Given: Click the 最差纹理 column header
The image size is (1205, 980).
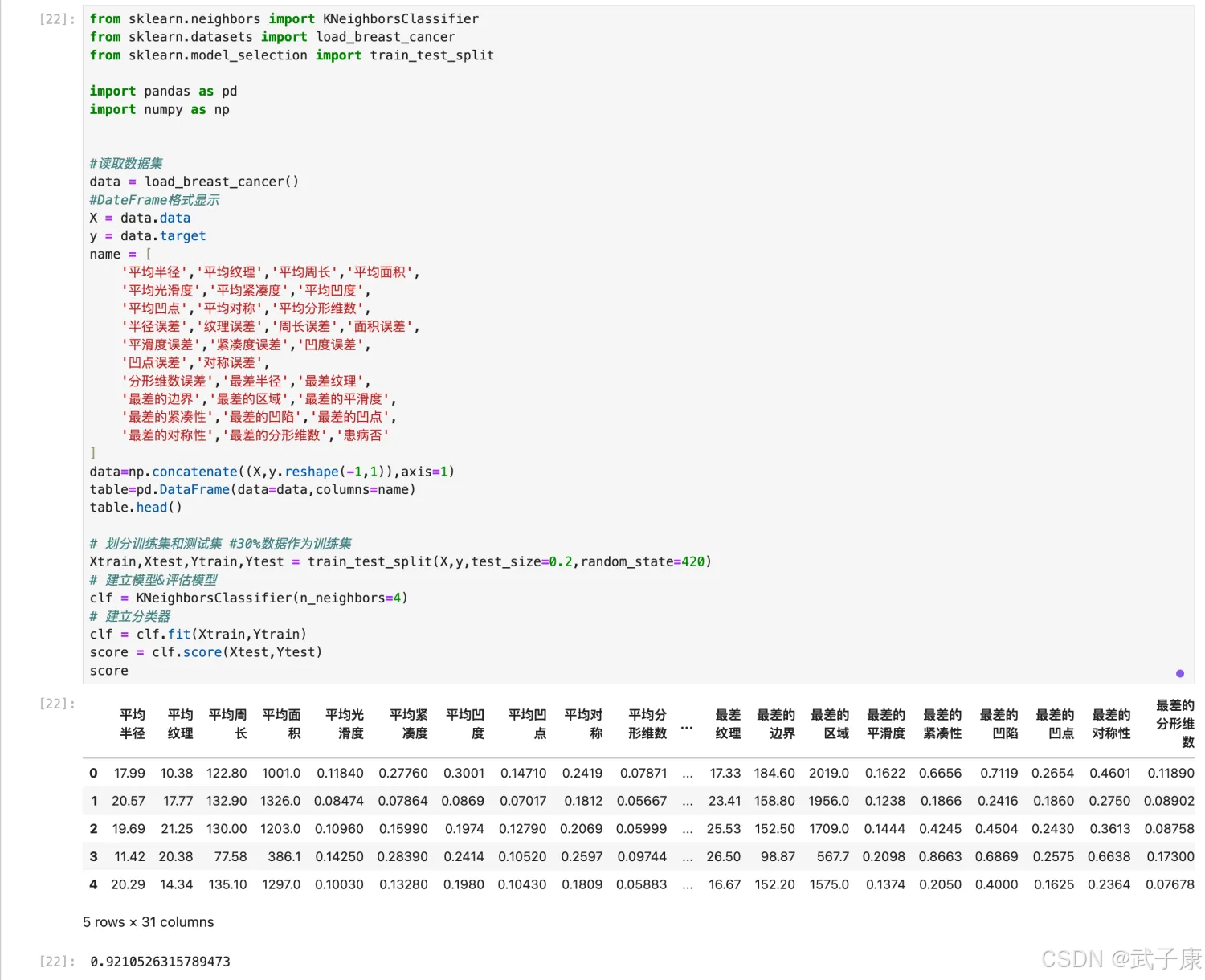Looking at the screenshot, I should tap(728, 724).
